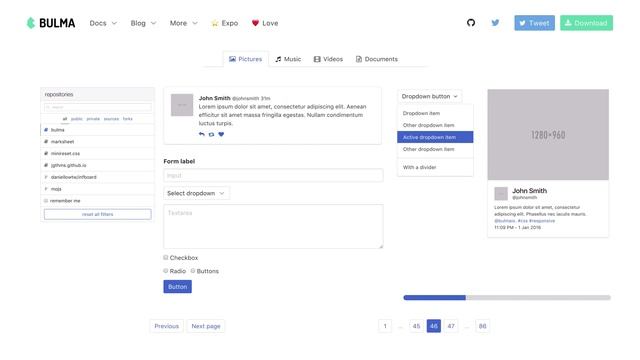This screenshot has height=360, width=640.
Task: Choose With a divider menu entry
Action: 435,167
